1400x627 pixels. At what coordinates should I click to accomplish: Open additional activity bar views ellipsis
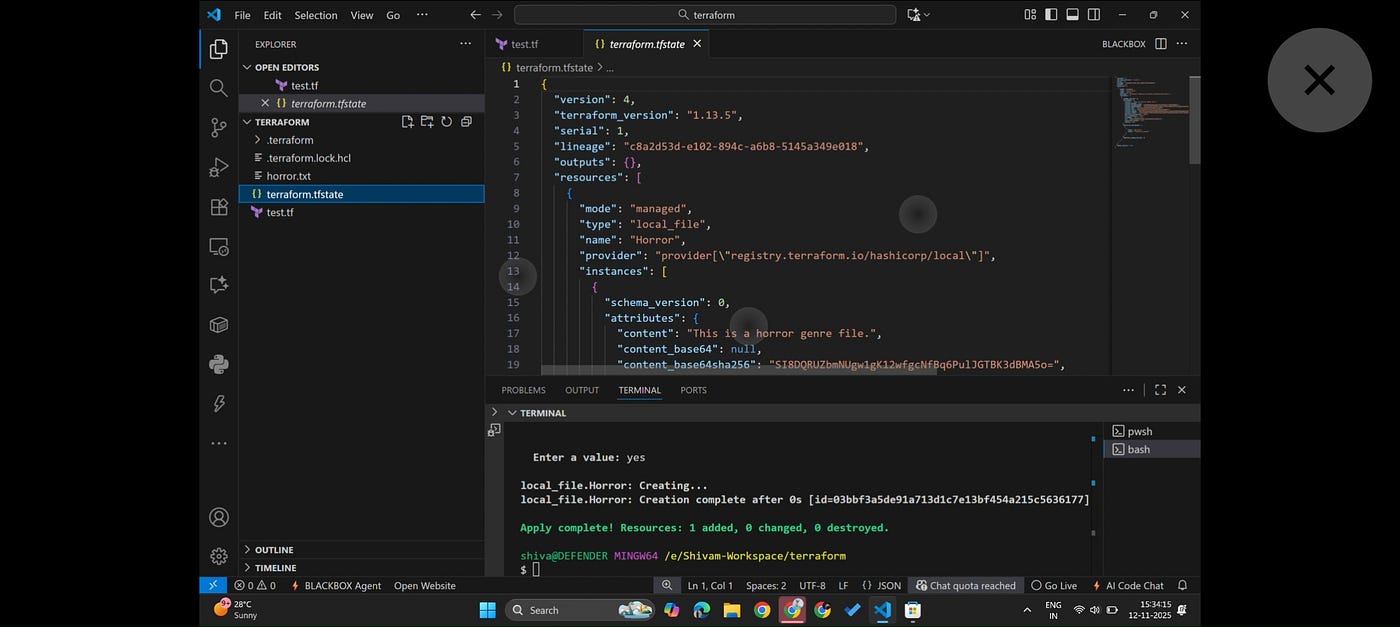pos(218,443)
